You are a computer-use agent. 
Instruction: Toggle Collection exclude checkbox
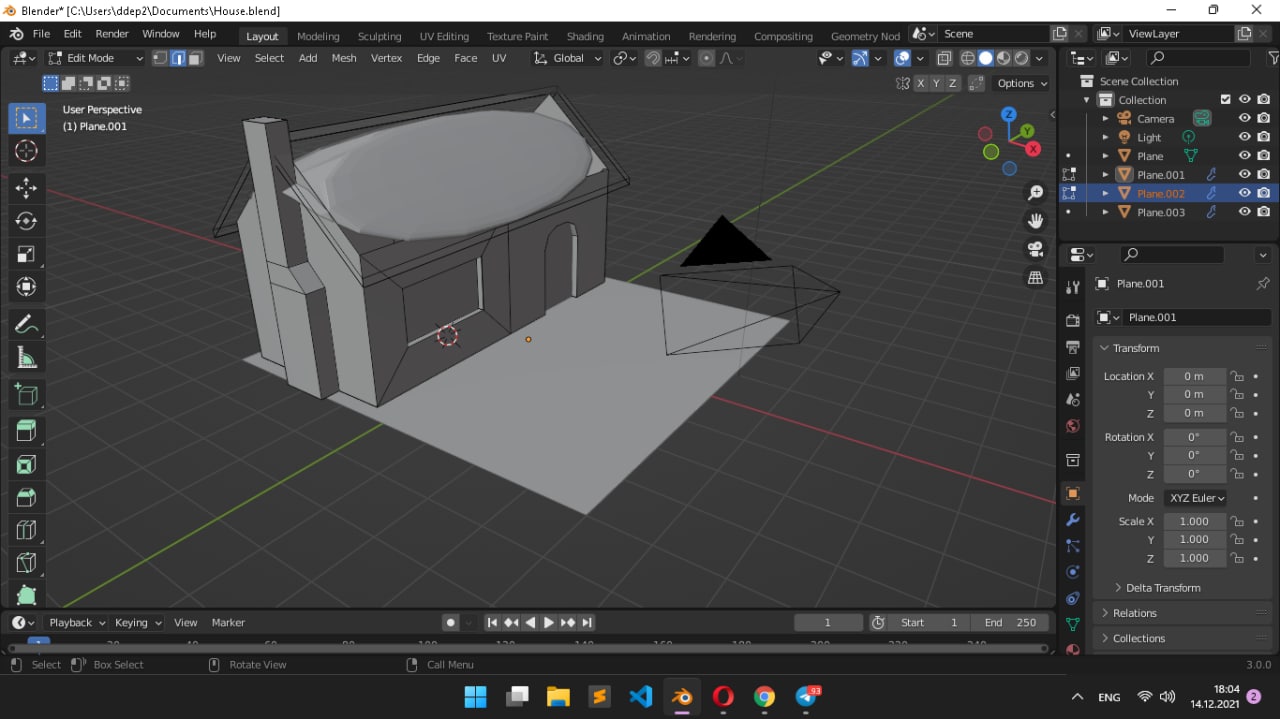click(1226, 100)
